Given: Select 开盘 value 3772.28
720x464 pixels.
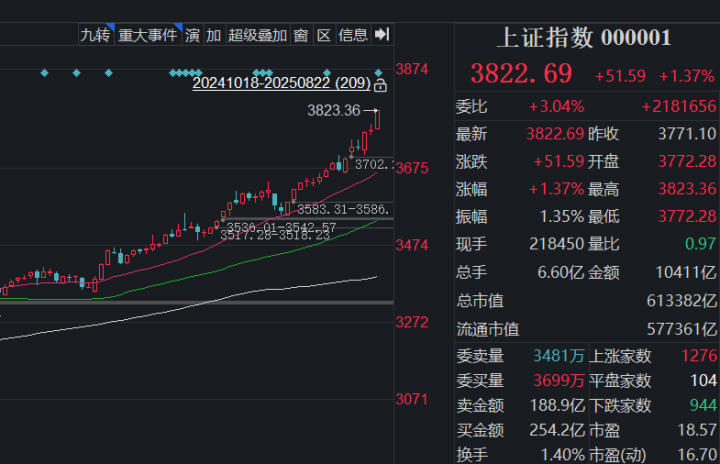Looking at the screenshot, I should click(687, 161).
